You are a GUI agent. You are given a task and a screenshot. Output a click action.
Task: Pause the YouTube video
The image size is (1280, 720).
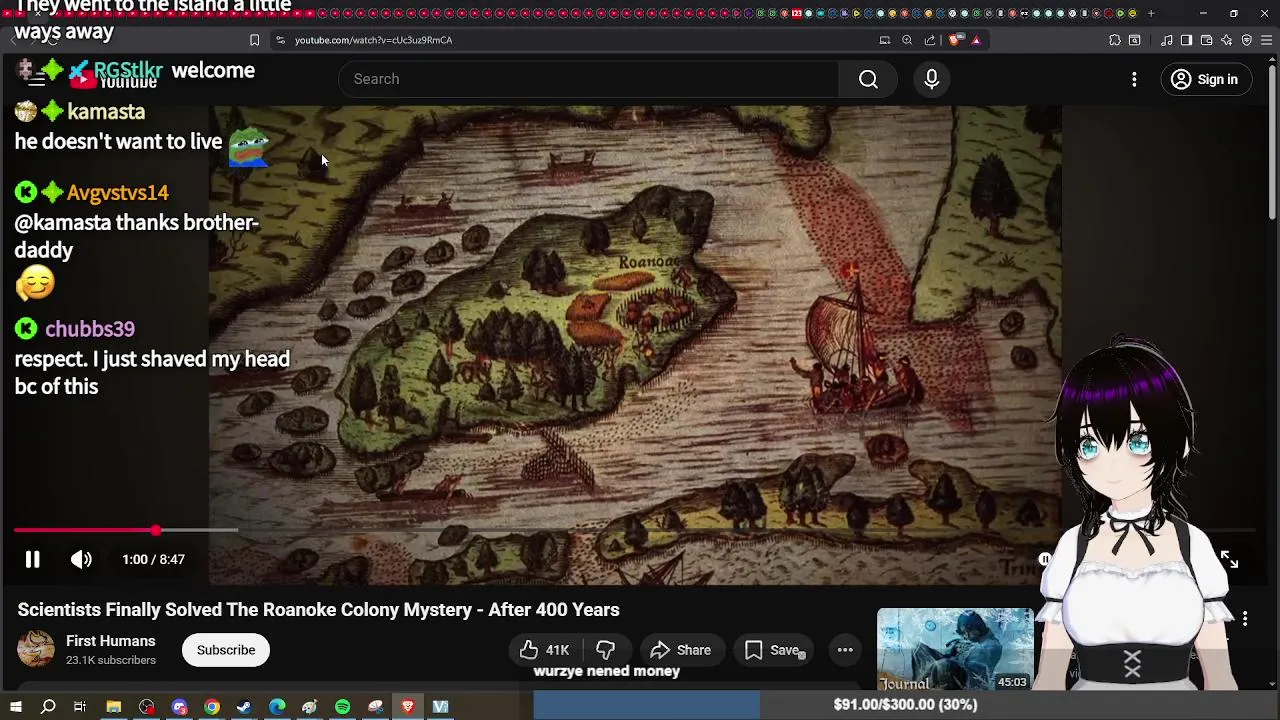point(32,560)
